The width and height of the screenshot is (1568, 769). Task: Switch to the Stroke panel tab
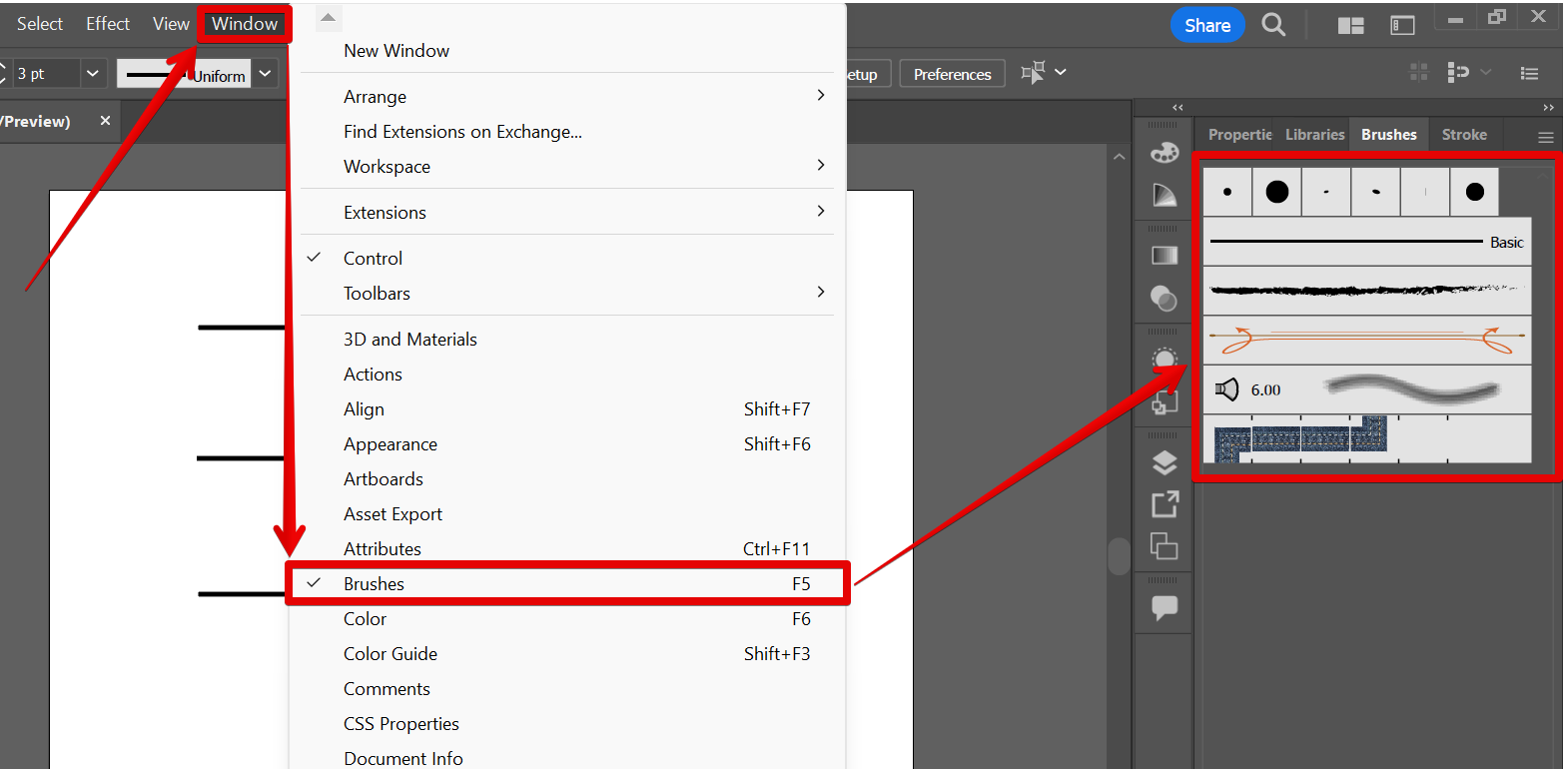(1464, 135)
